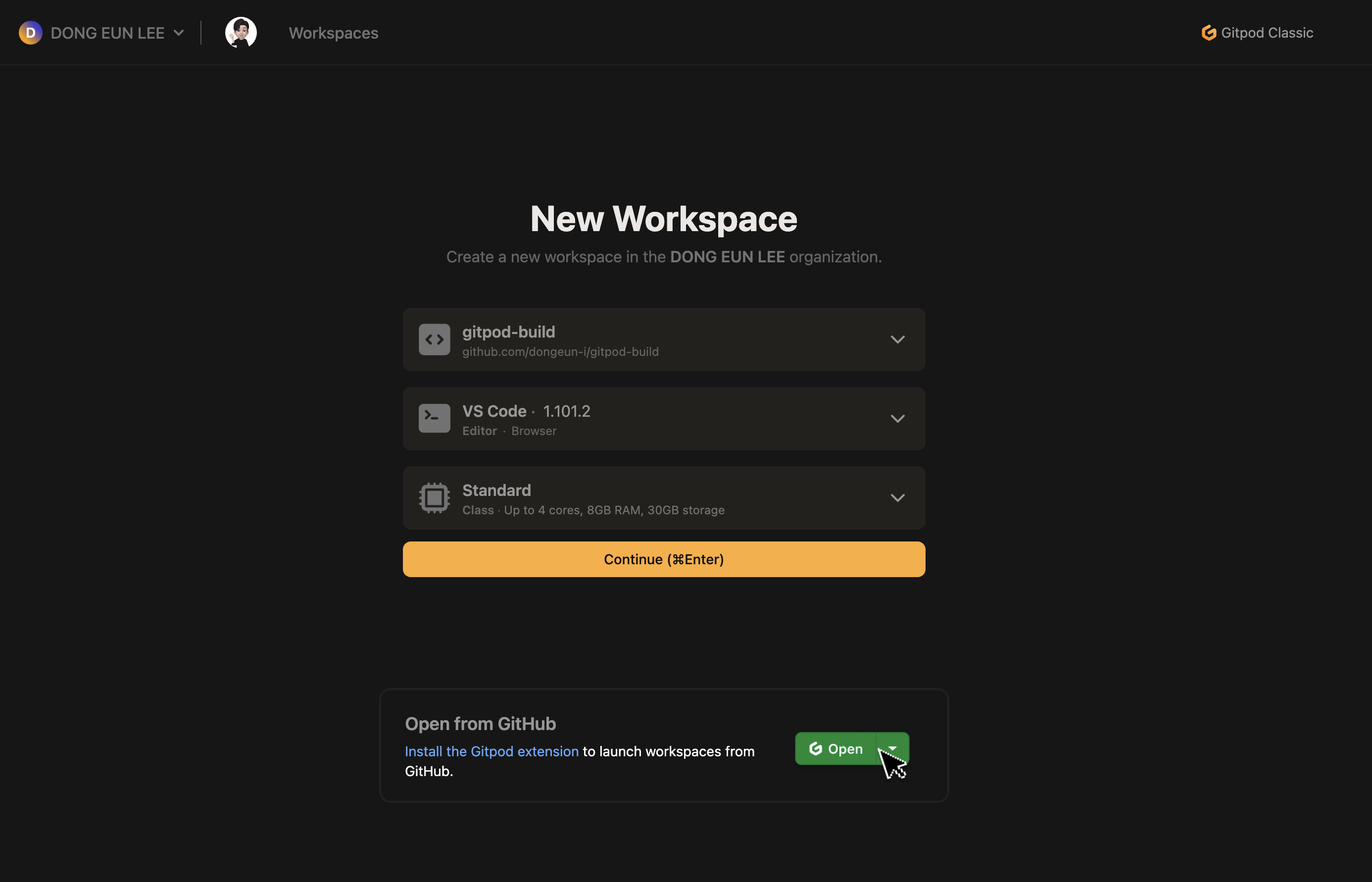This screenshot has width=1372, height=882.
Task: Click the CPU chip class icon
Action: (434, 498)
